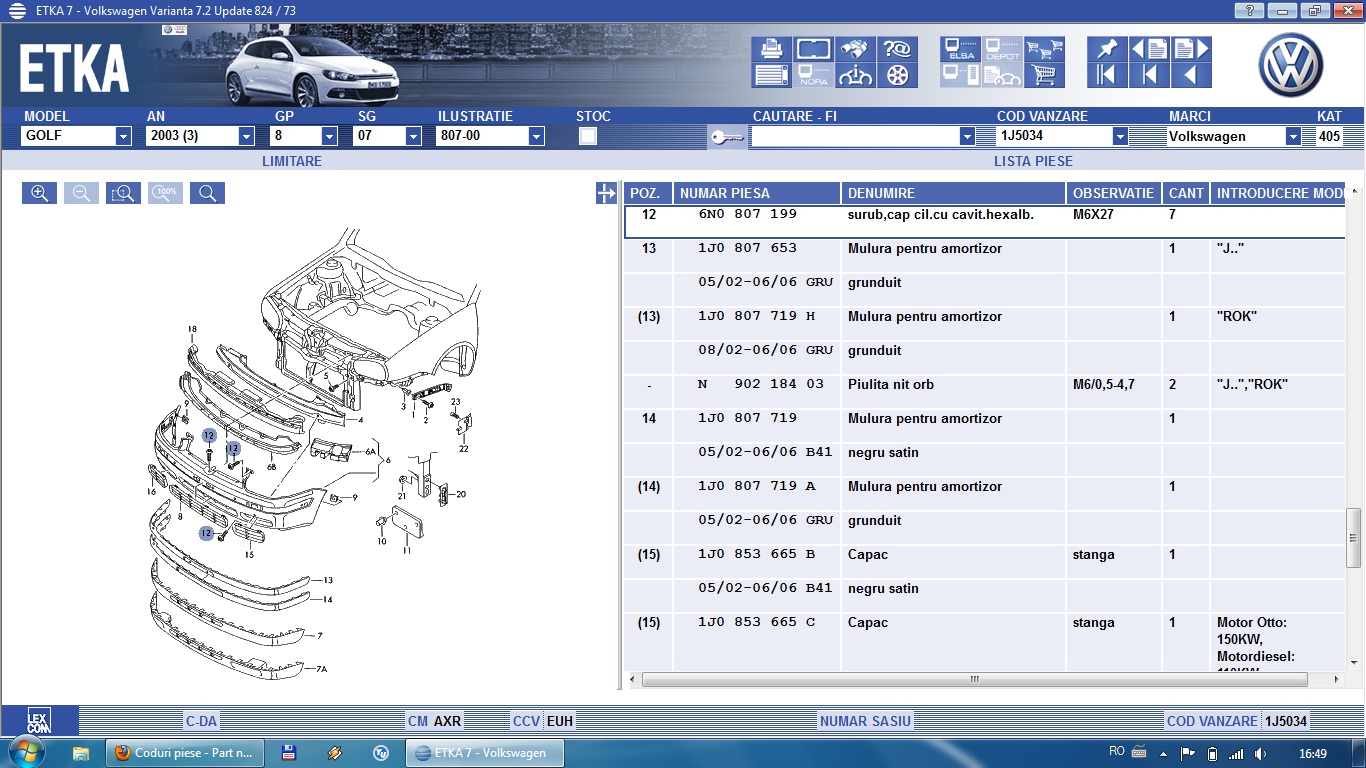Select the zoom region magnifier tool
This screenshot has width=1366, height=768.
point(123,193)
